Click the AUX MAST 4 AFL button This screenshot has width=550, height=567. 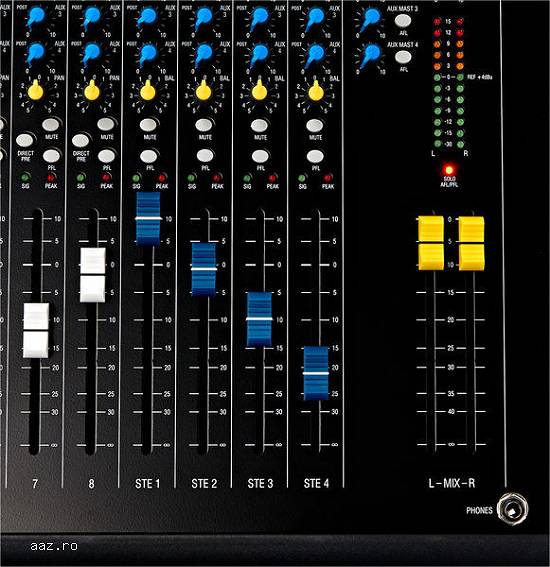click(x=403, y=57)
